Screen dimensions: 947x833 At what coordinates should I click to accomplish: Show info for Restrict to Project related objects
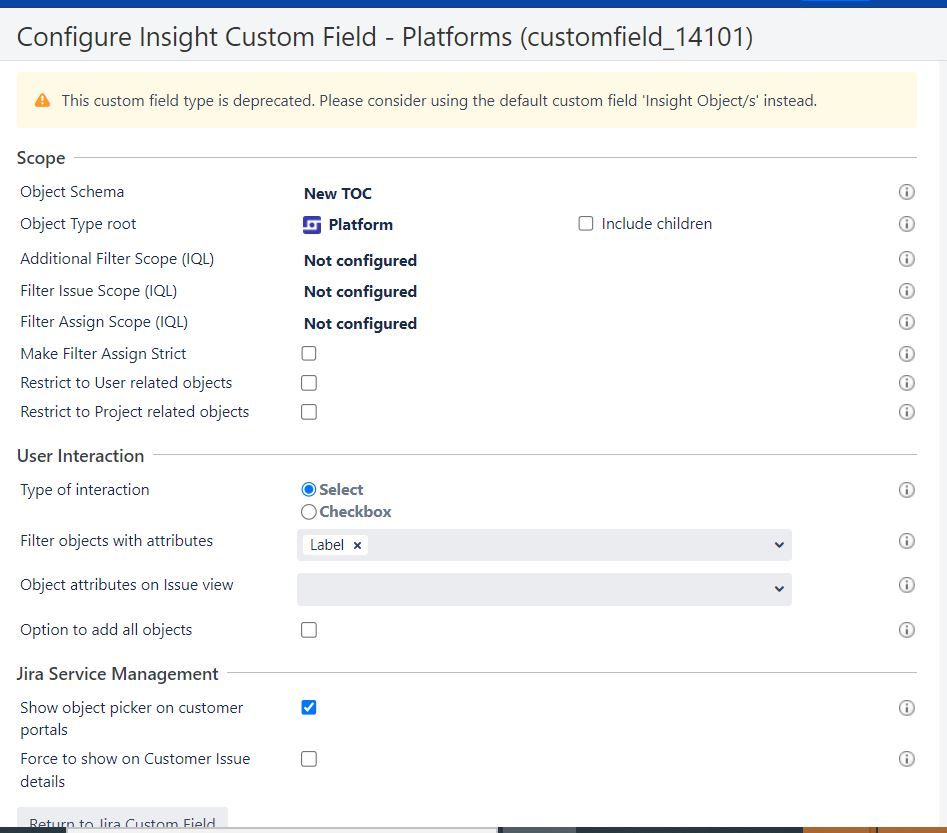click(906, 412)
